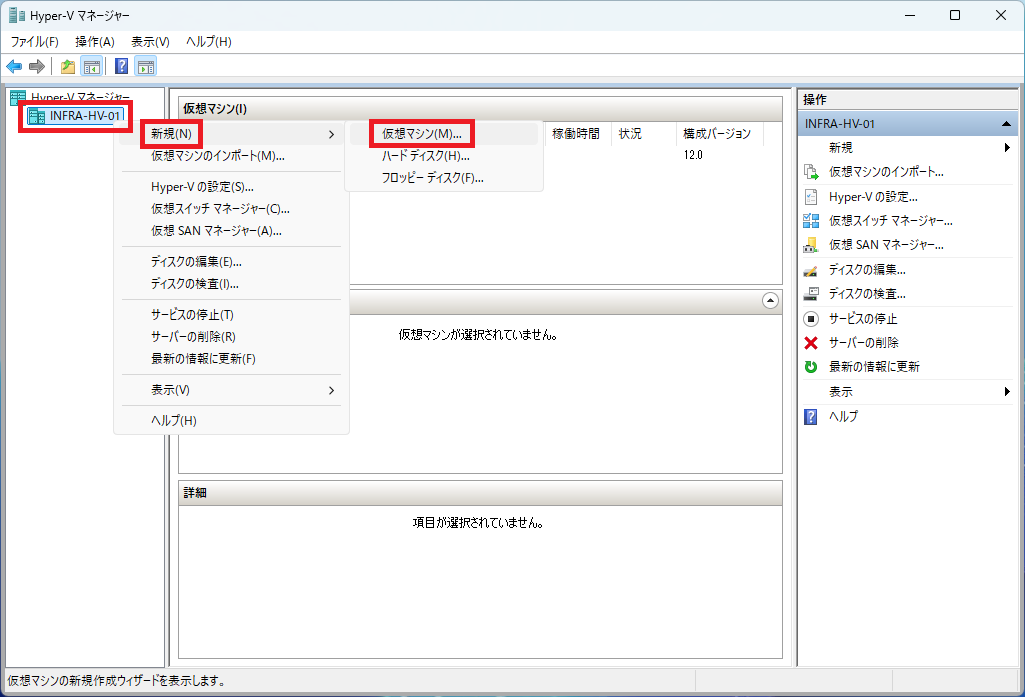The image size is (1025, 697).
Task: Collapse the INFRA-HV-01 section in Actions pane
Action: 1006,124
